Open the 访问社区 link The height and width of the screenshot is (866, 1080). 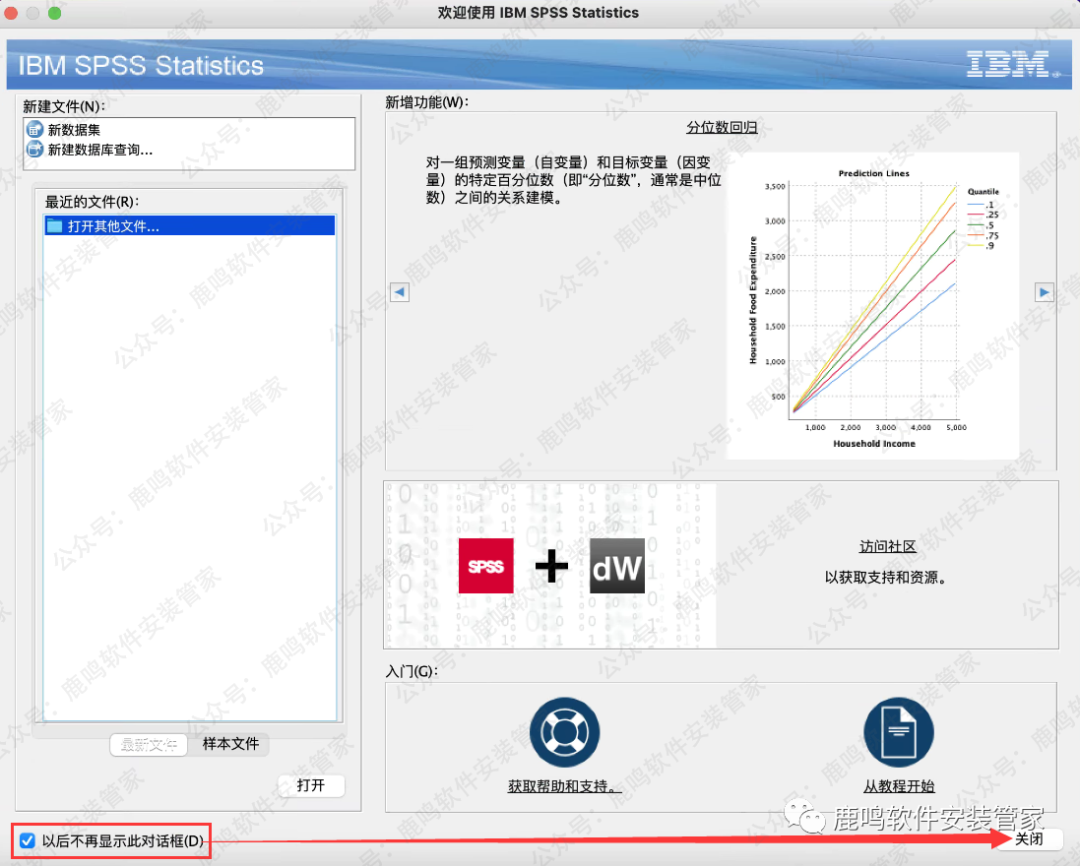pos(887,546)
